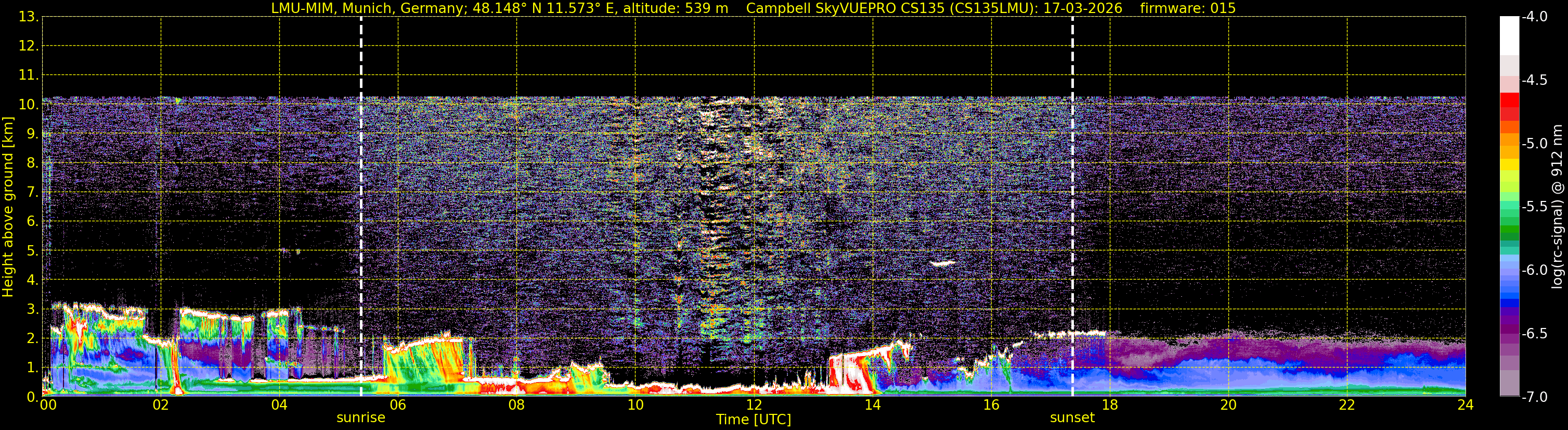Click the colorbar tick label '-6.0'
1568x430 pixels.
pyautogui.click(x=1535, y=270)
